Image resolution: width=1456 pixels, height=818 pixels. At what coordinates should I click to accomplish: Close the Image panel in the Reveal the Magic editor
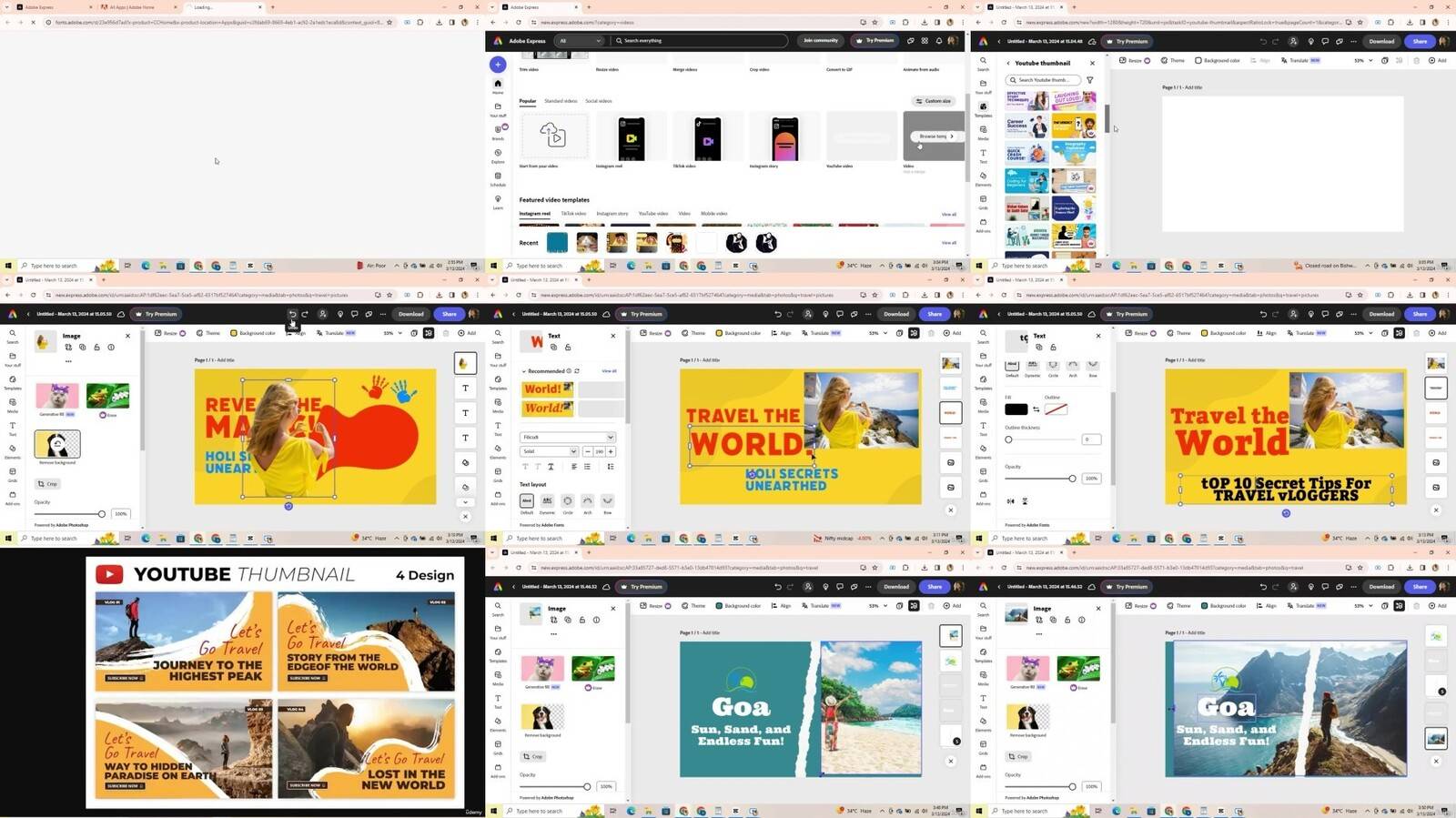pyautogui.click(x=127, y=336)
